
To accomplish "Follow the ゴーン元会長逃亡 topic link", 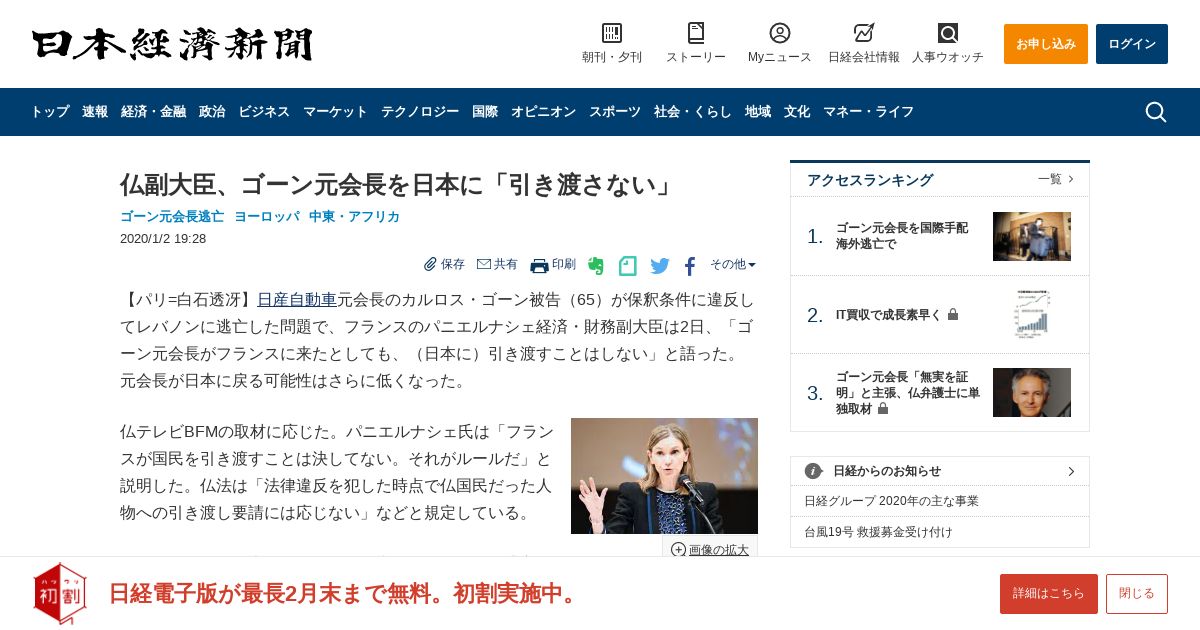I will click(172, 216).
